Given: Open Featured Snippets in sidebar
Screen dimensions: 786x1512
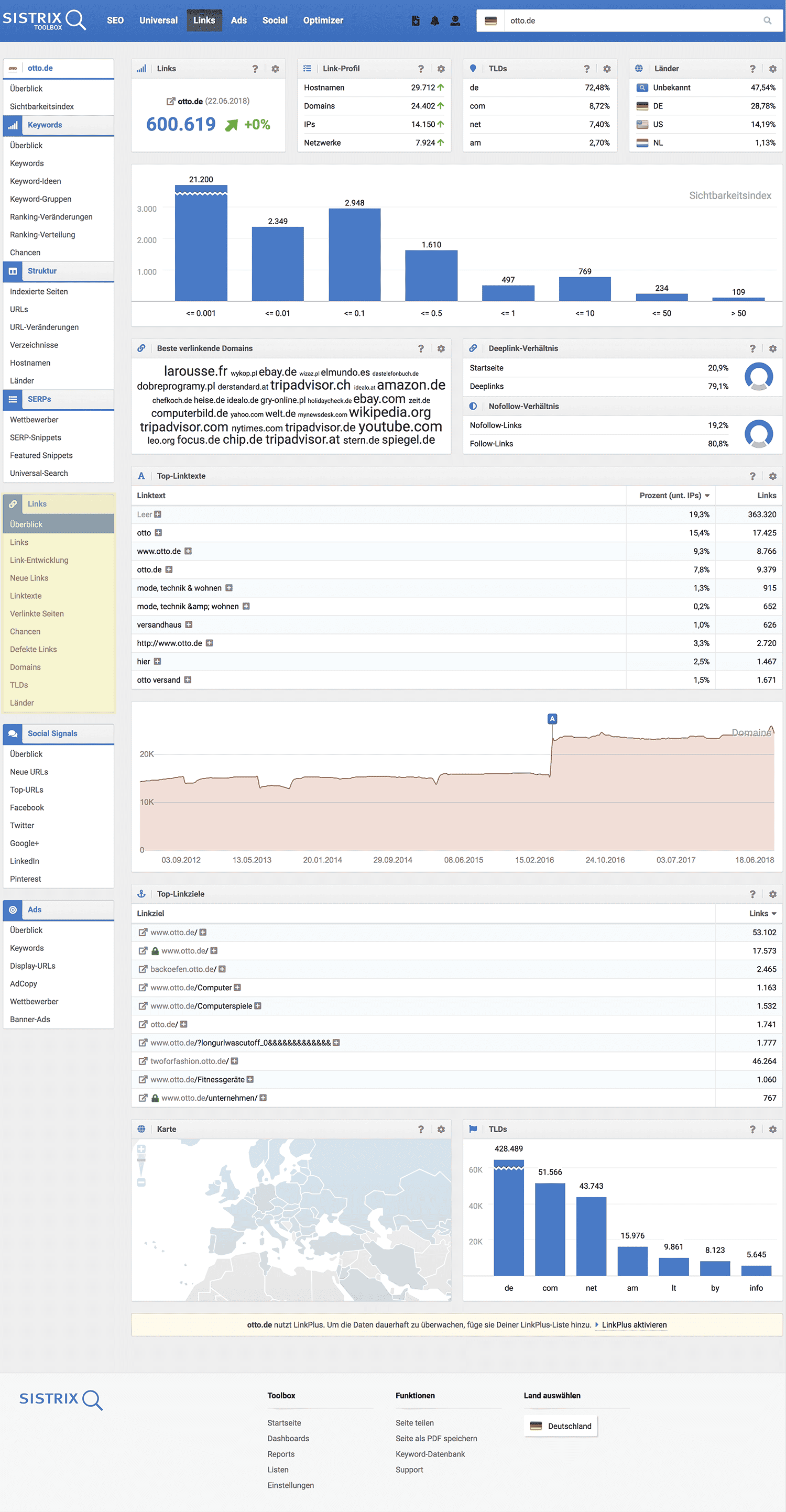Looking at the screenshot, I should [x=41, y=455].
